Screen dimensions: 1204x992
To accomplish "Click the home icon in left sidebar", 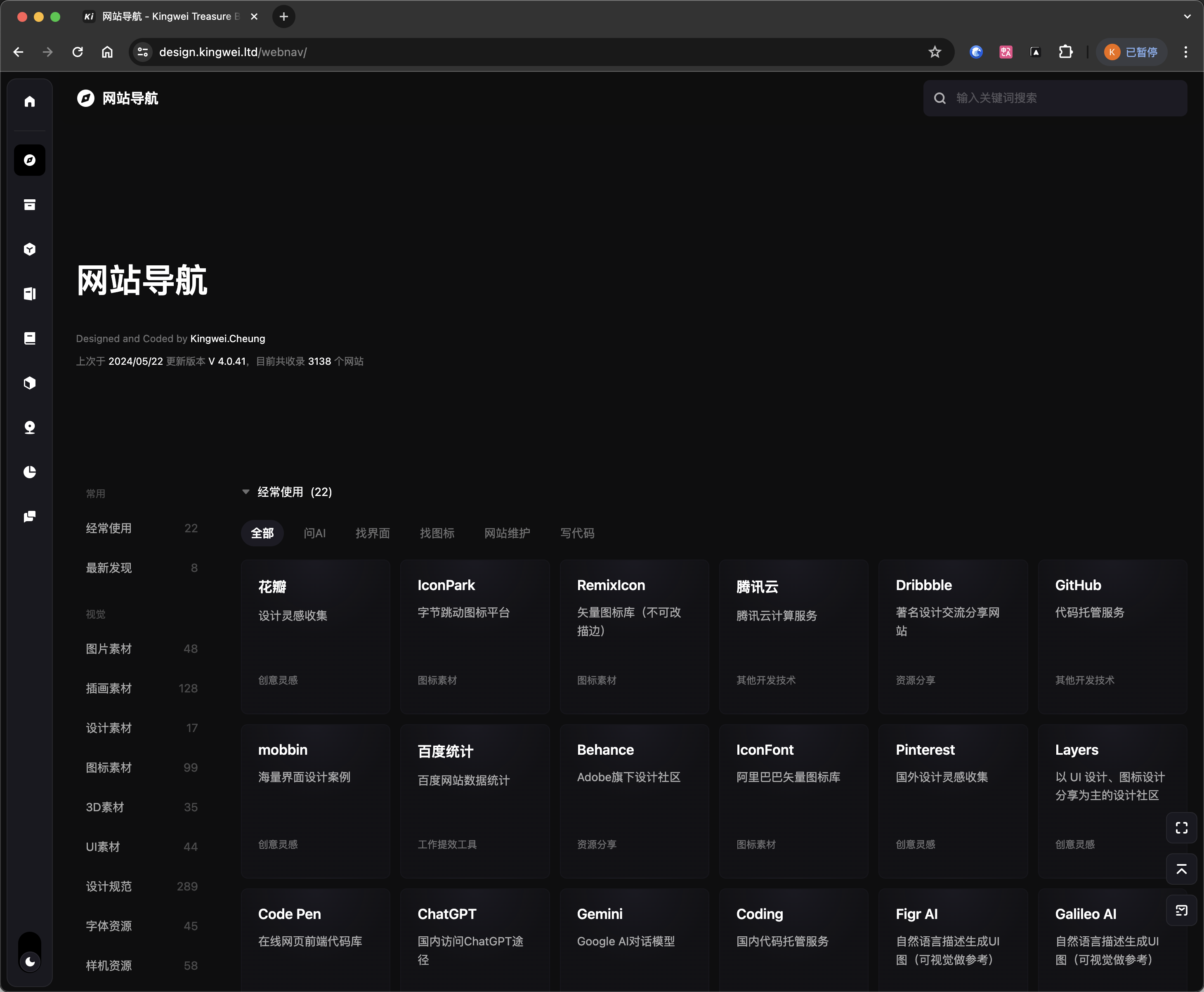I will 30,102.
